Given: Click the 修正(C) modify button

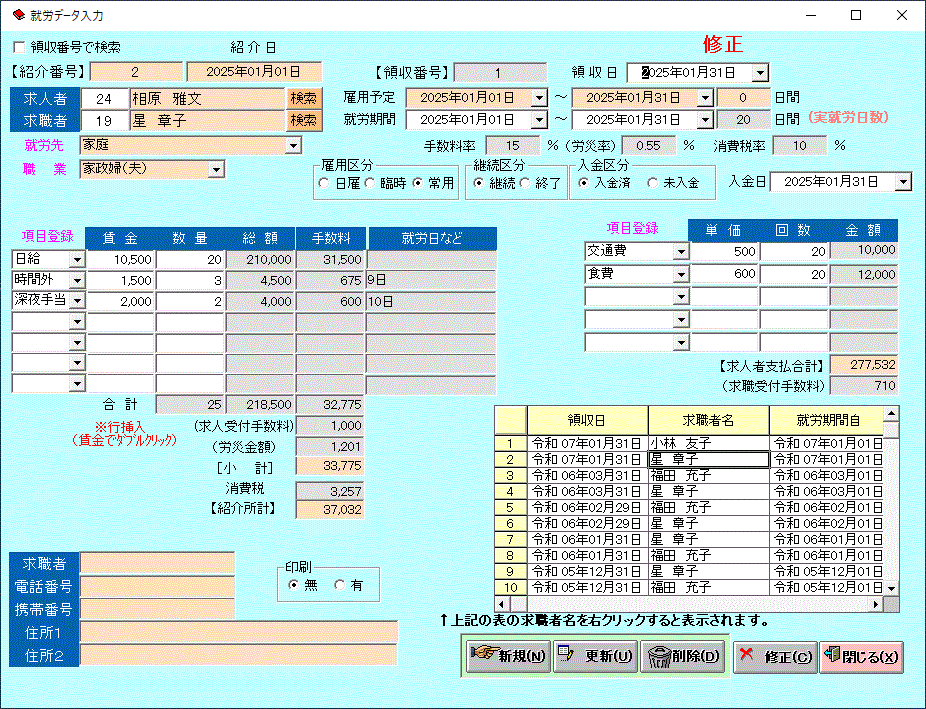Looking at the screenshot, I should (x=775, y=657).
